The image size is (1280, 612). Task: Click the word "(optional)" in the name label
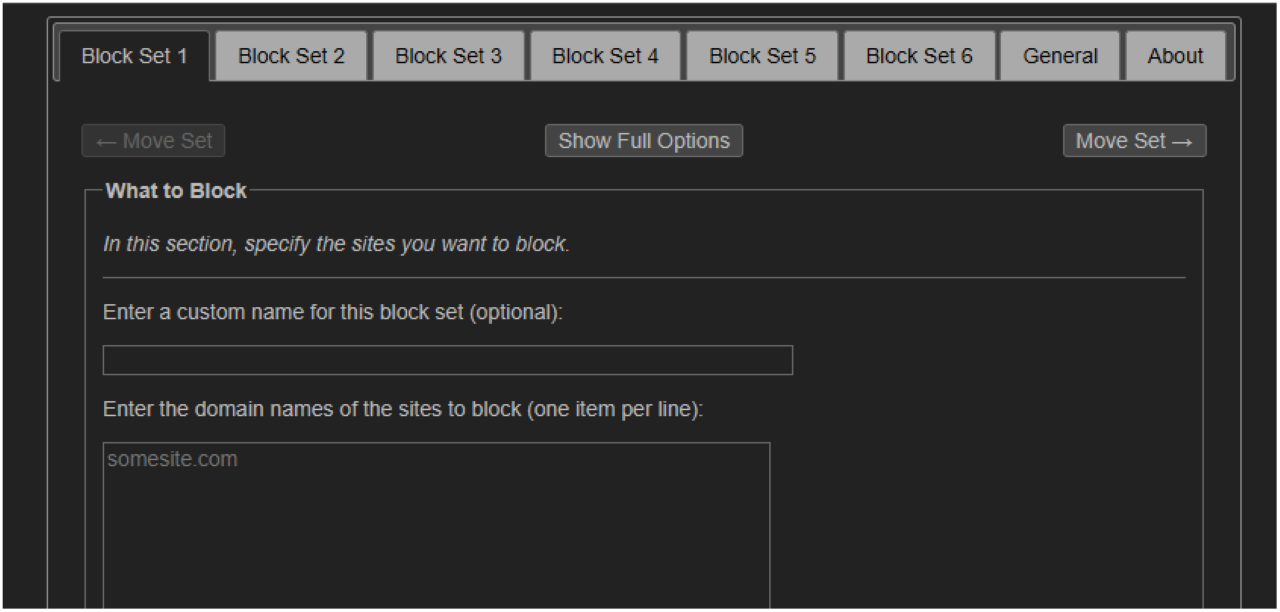[516, 312]
